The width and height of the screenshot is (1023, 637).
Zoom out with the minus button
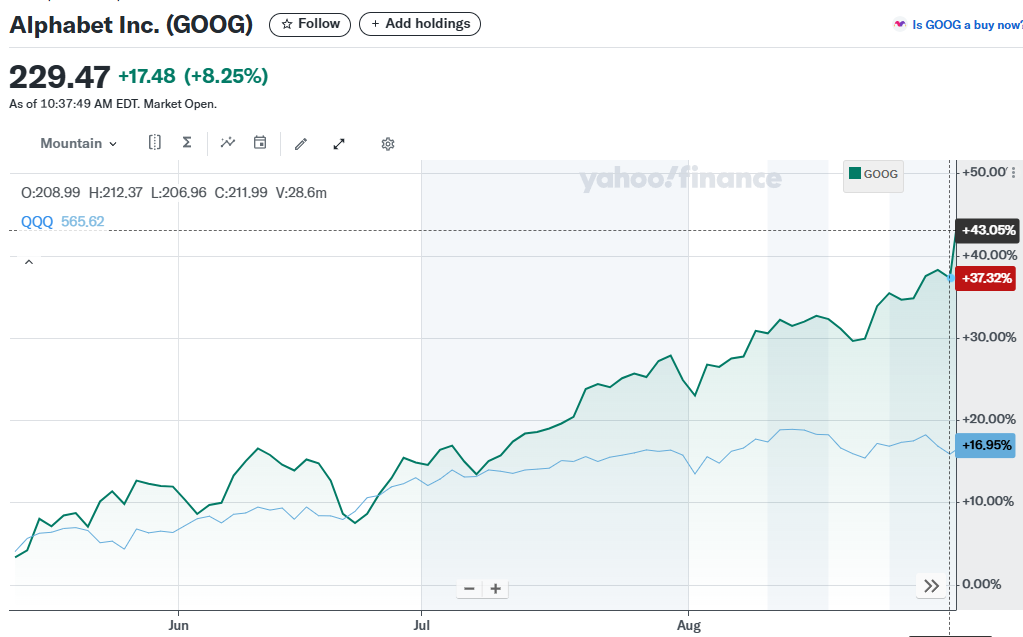click(469, 588)
